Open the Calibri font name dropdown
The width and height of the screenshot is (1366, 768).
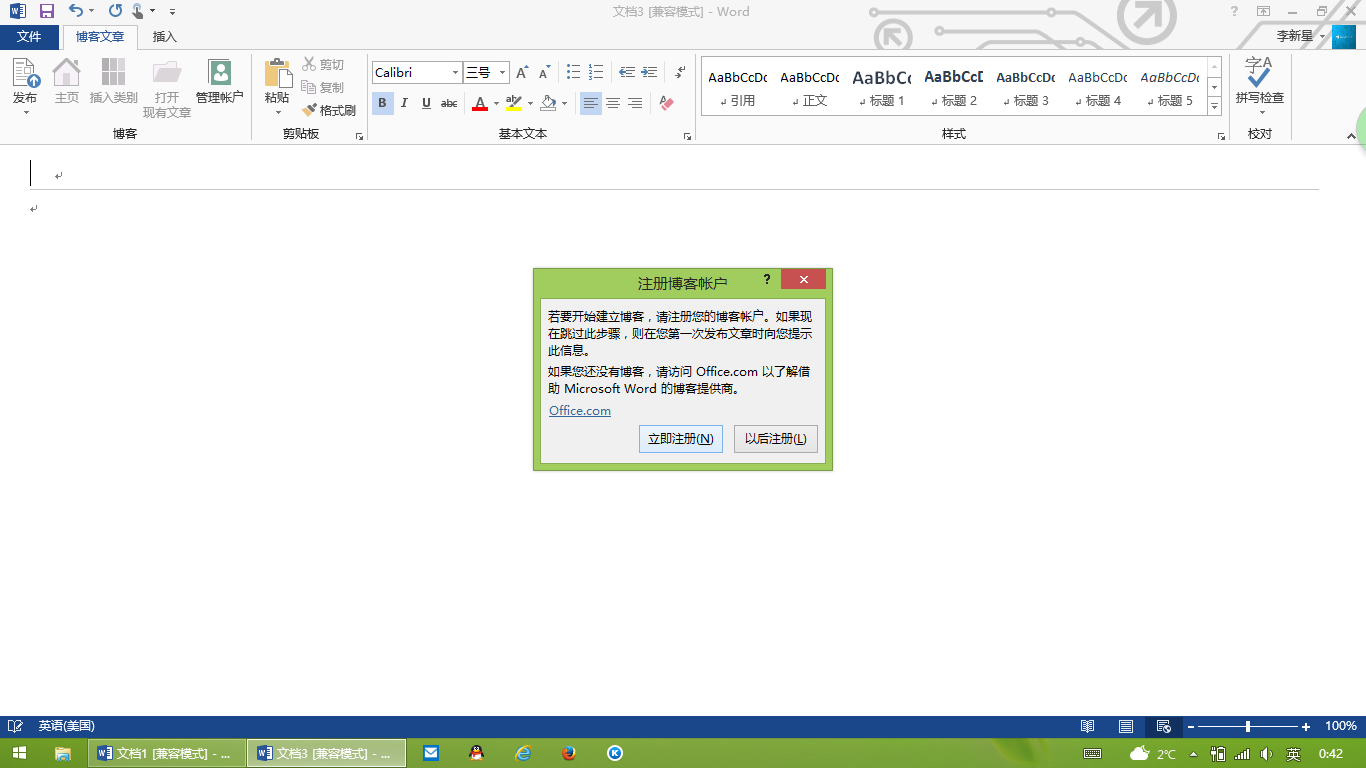coord(455,73)
